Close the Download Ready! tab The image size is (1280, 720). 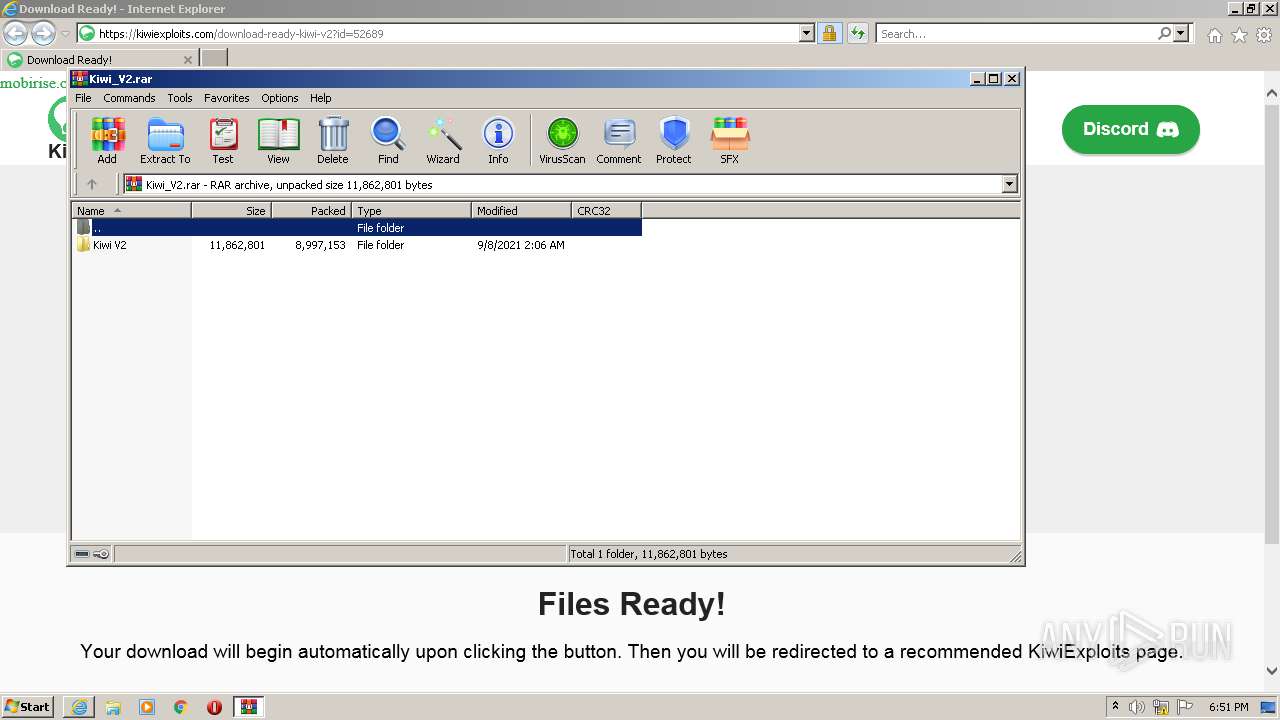click(x=188, y=60)
